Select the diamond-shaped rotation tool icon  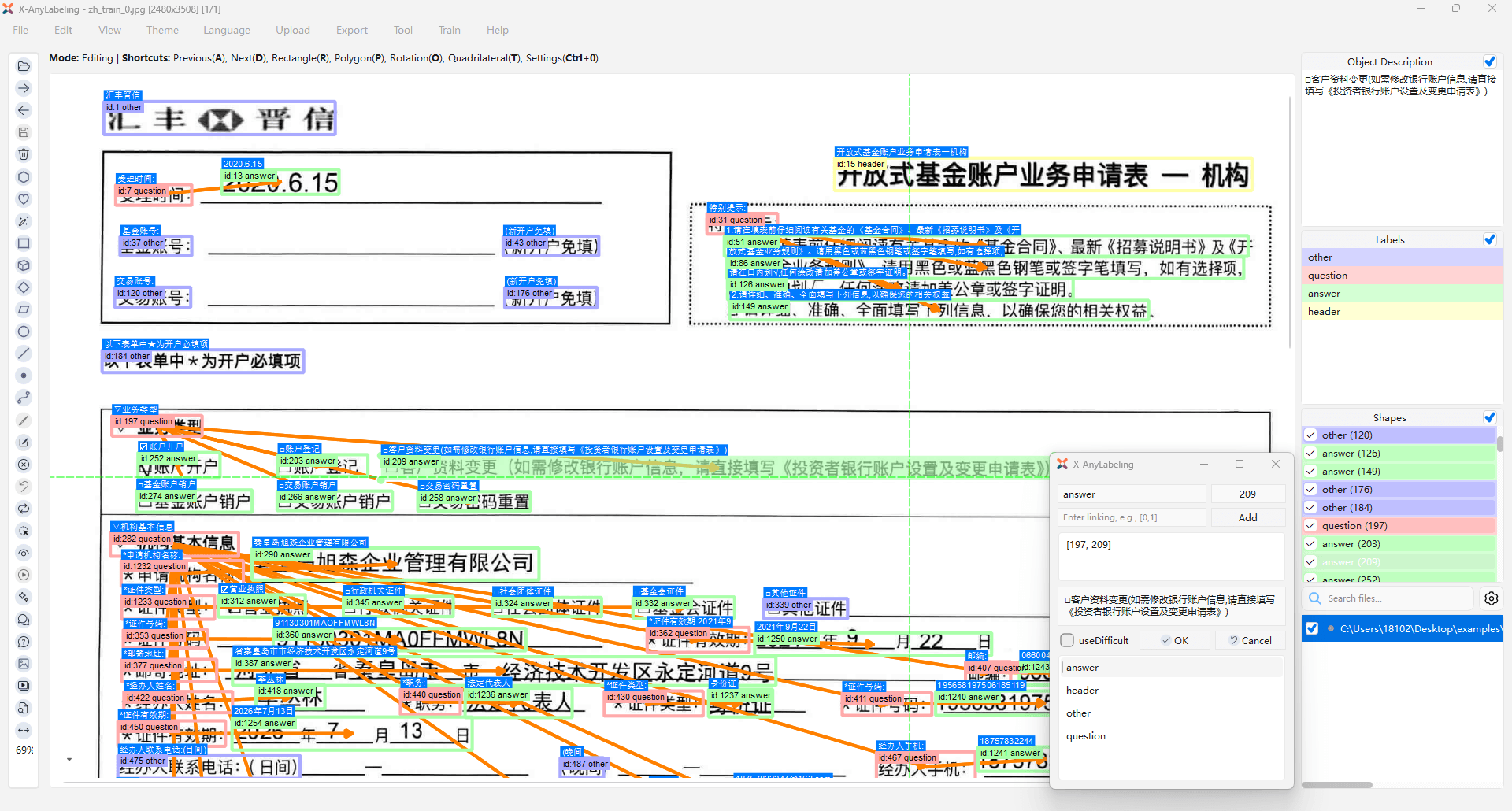click(x=24, y=287)
